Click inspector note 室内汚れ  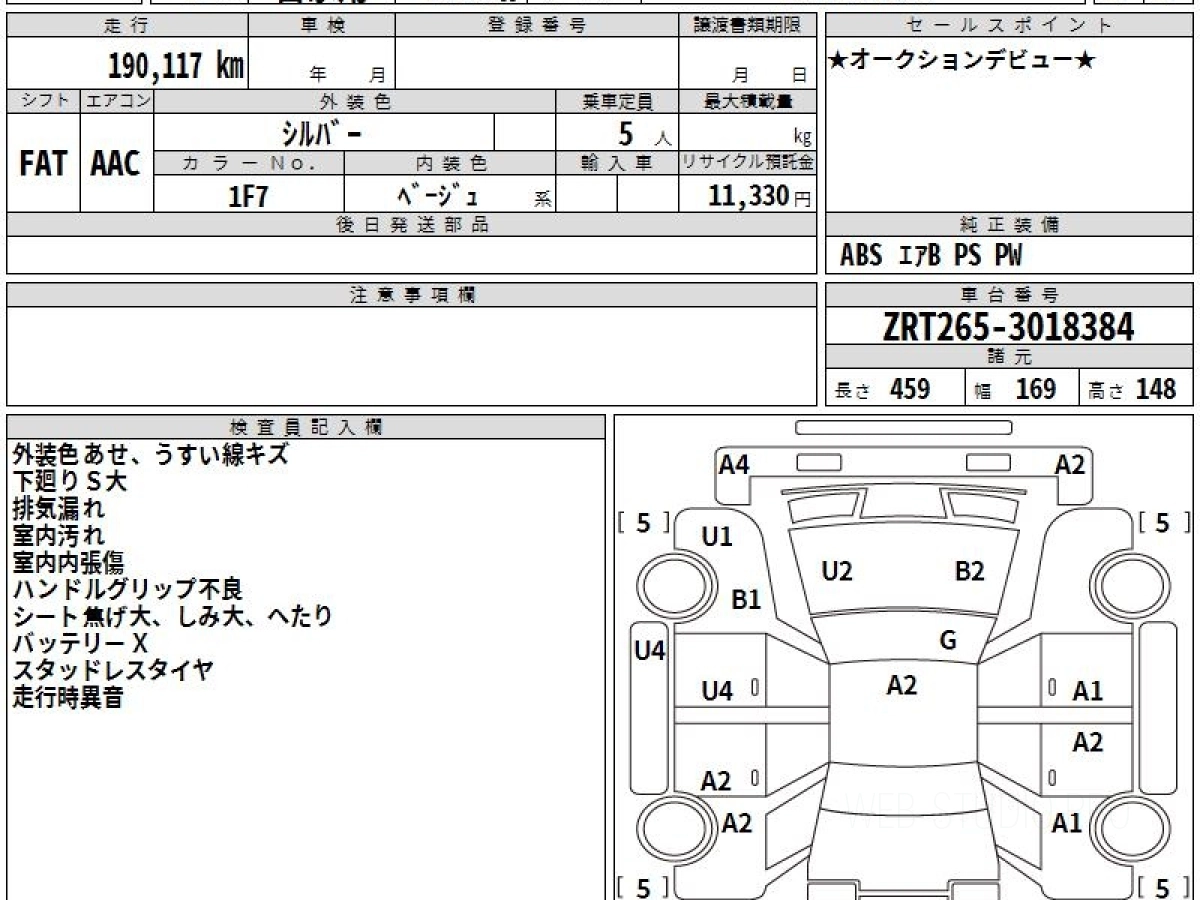58,535
